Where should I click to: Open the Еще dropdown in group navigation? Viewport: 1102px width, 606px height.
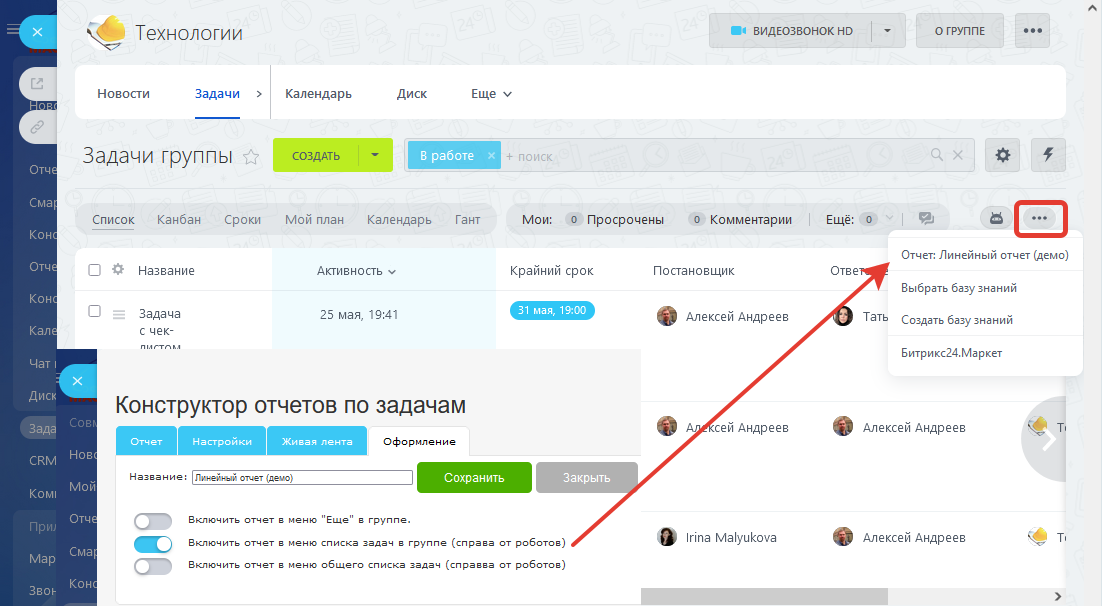(492, 94)
